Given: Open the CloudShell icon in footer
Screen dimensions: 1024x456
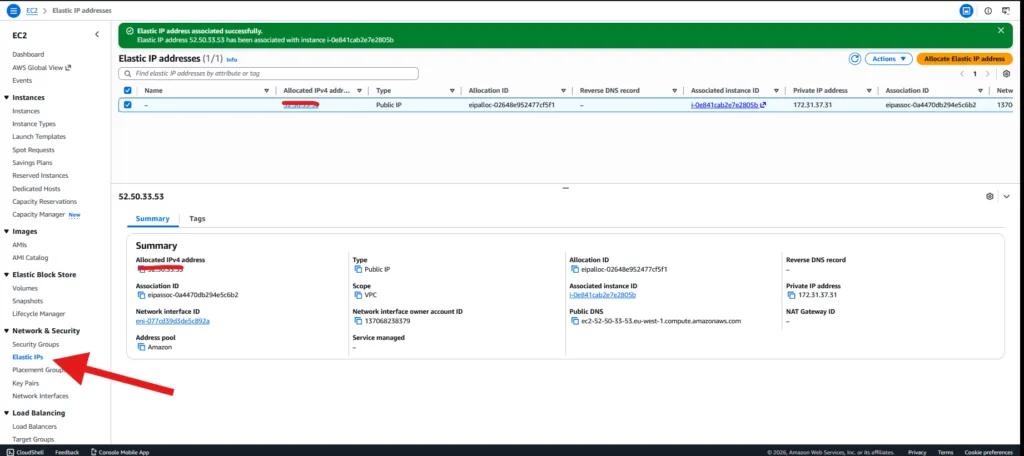Looking at the screenshot, I should pyautogui.click(x=10, y=452).
